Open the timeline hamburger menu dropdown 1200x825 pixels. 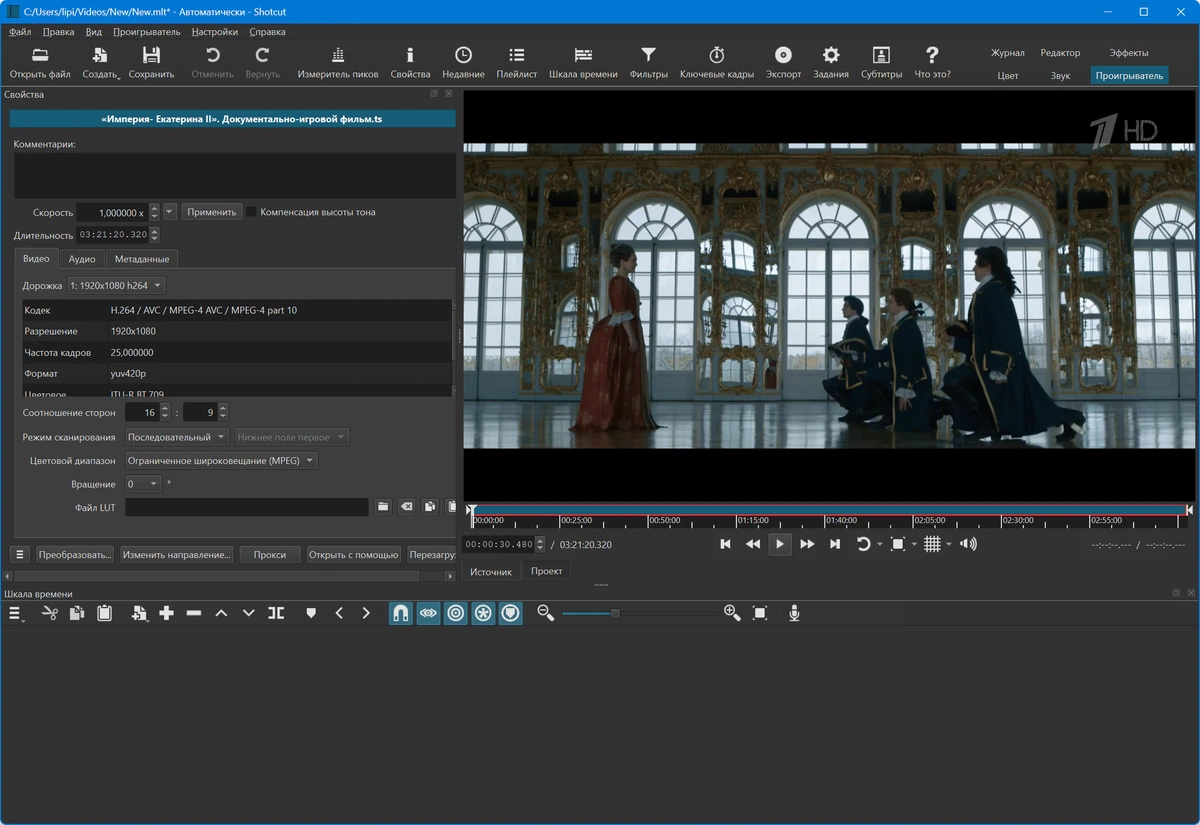18,613
